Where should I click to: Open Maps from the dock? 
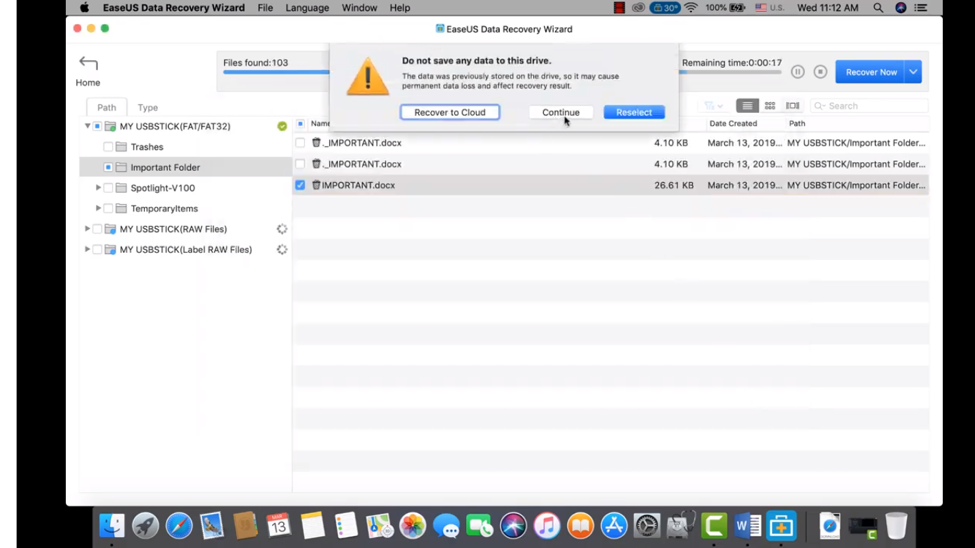coord(379,526)
